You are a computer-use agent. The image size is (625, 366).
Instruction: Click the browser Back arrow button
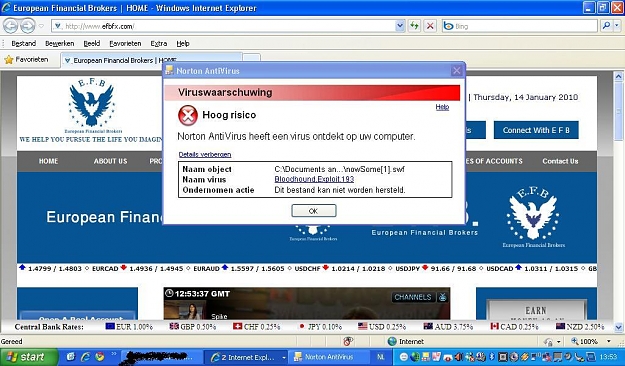pyautogui.click(x=11, y=26)
